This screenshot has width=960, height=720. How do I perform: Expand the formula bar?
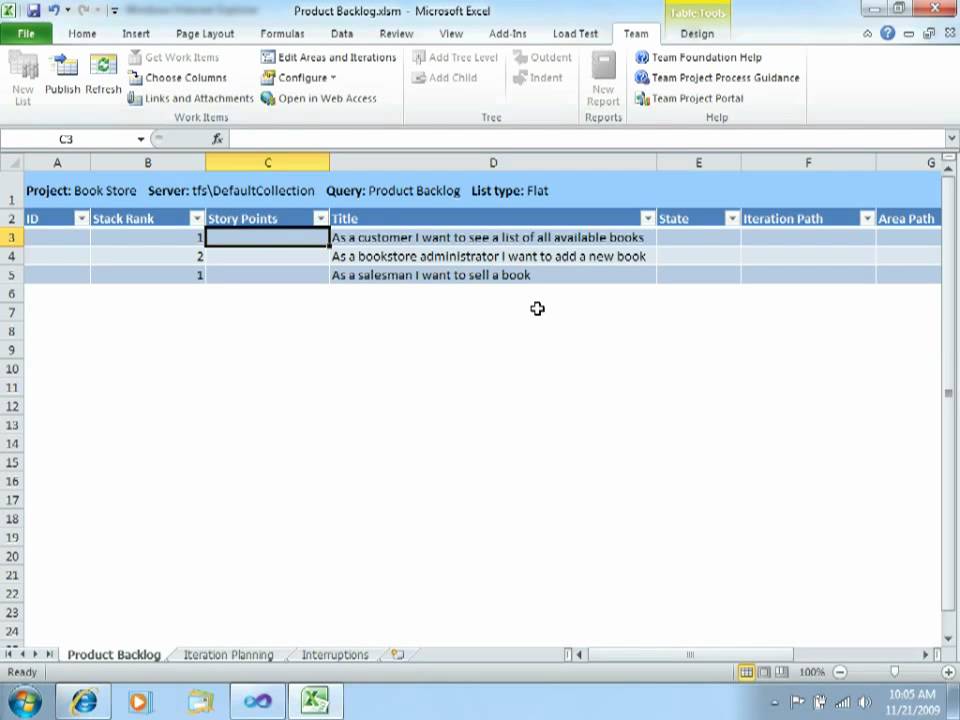click(x=951, y=139)
